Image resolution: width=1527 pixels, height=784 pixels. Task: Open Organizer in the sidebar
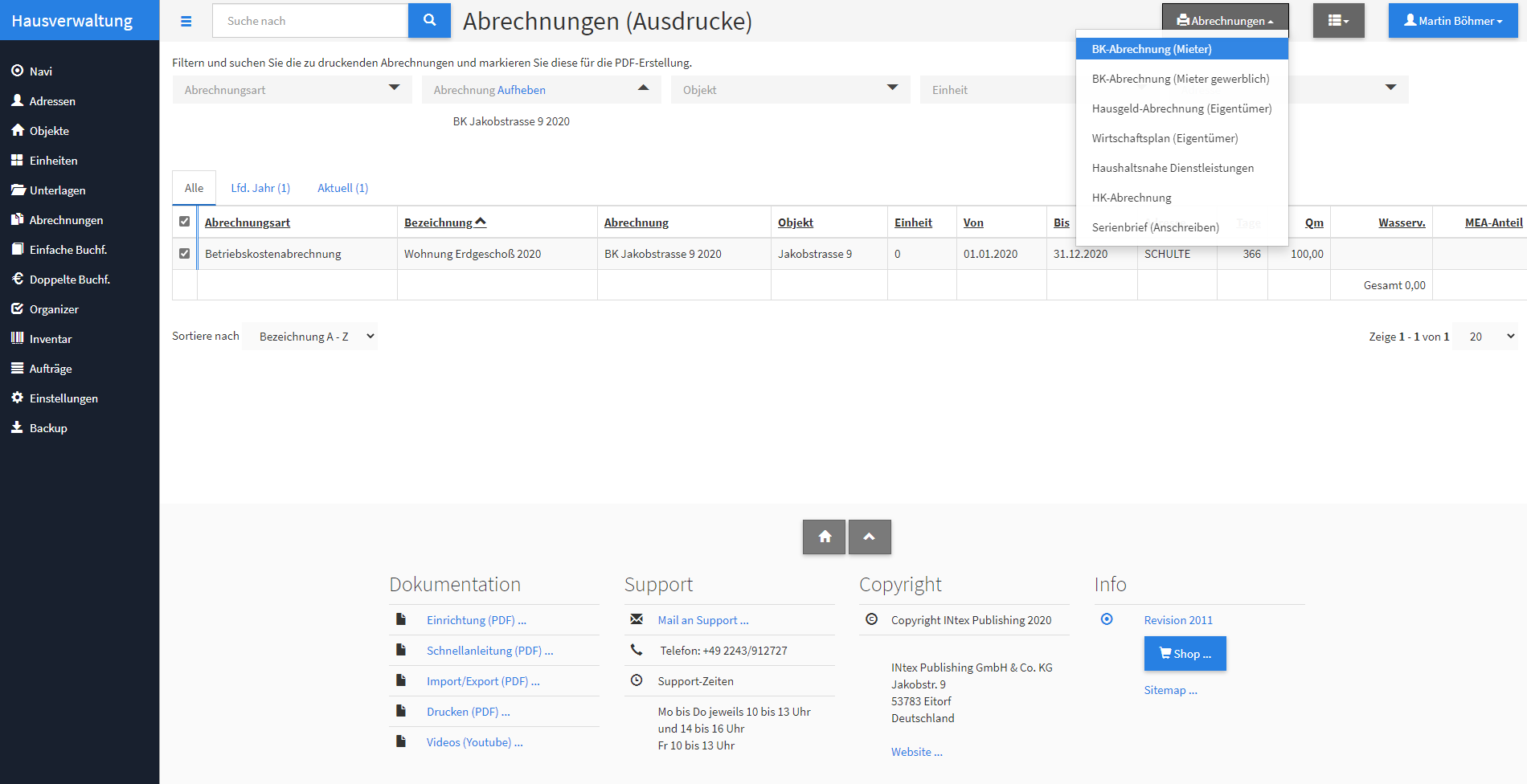(54, 309)
